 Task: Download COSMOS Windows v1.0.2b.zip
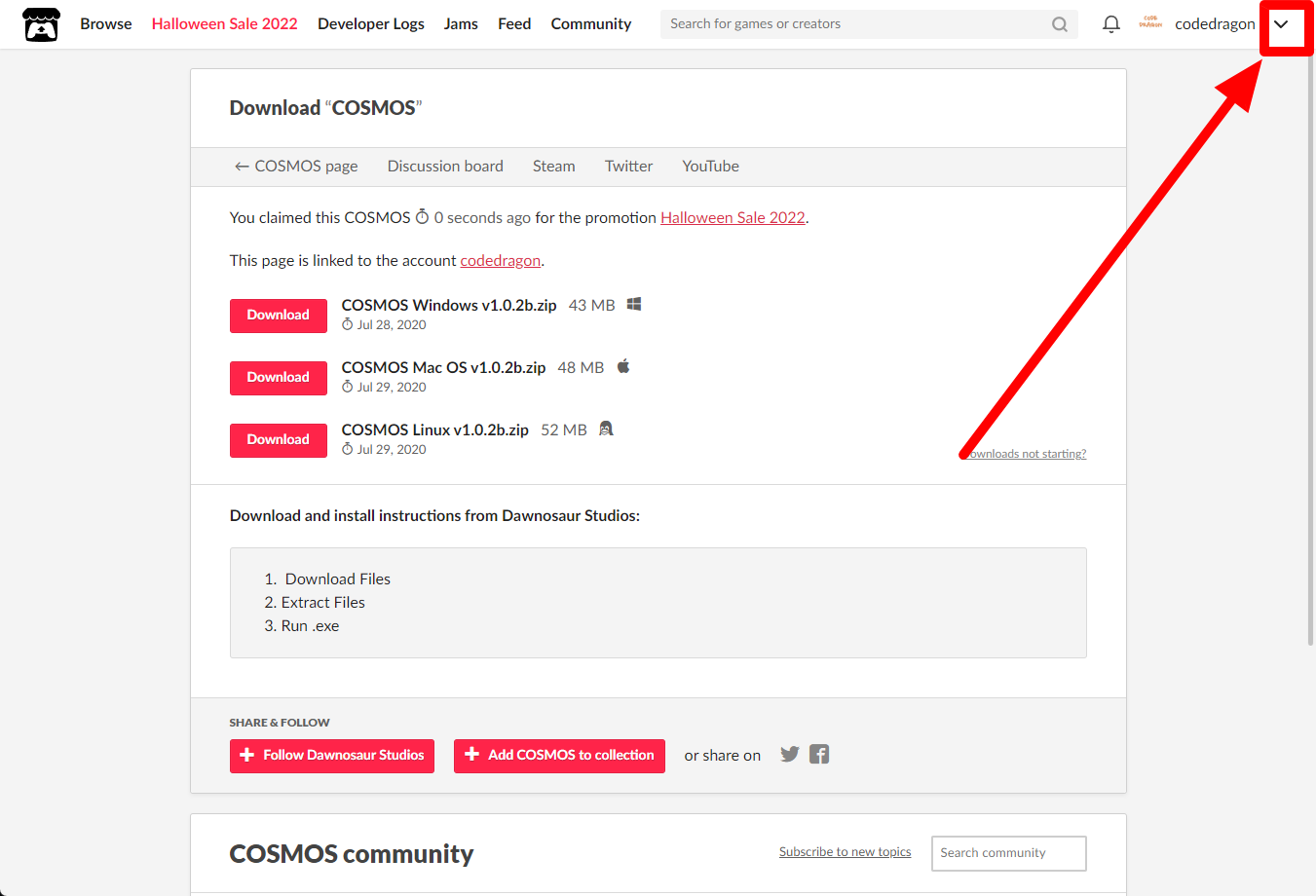(x=279, y=316)
